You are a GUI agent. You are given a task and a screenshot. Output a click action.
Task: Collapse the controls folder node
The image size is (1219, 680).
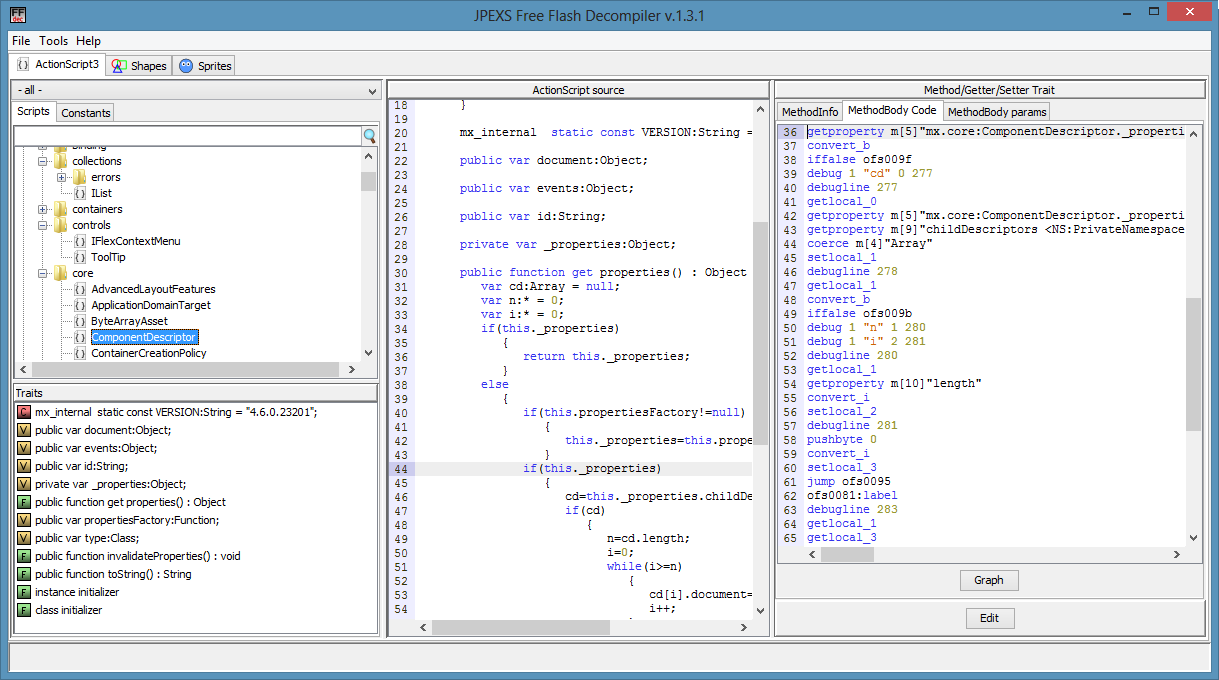coord(43,225)
